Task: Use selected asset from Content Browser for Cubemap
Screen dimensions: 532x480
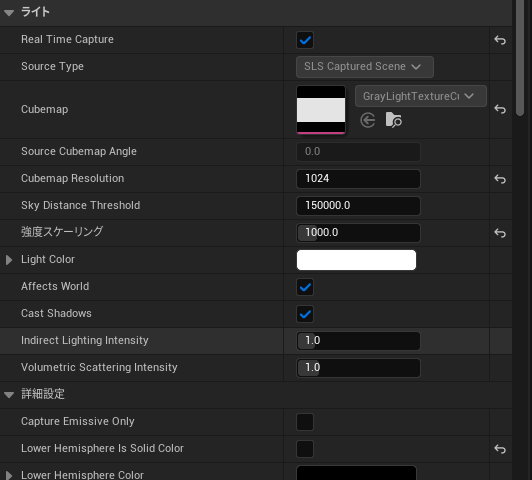Action: (x=368, y=120)
